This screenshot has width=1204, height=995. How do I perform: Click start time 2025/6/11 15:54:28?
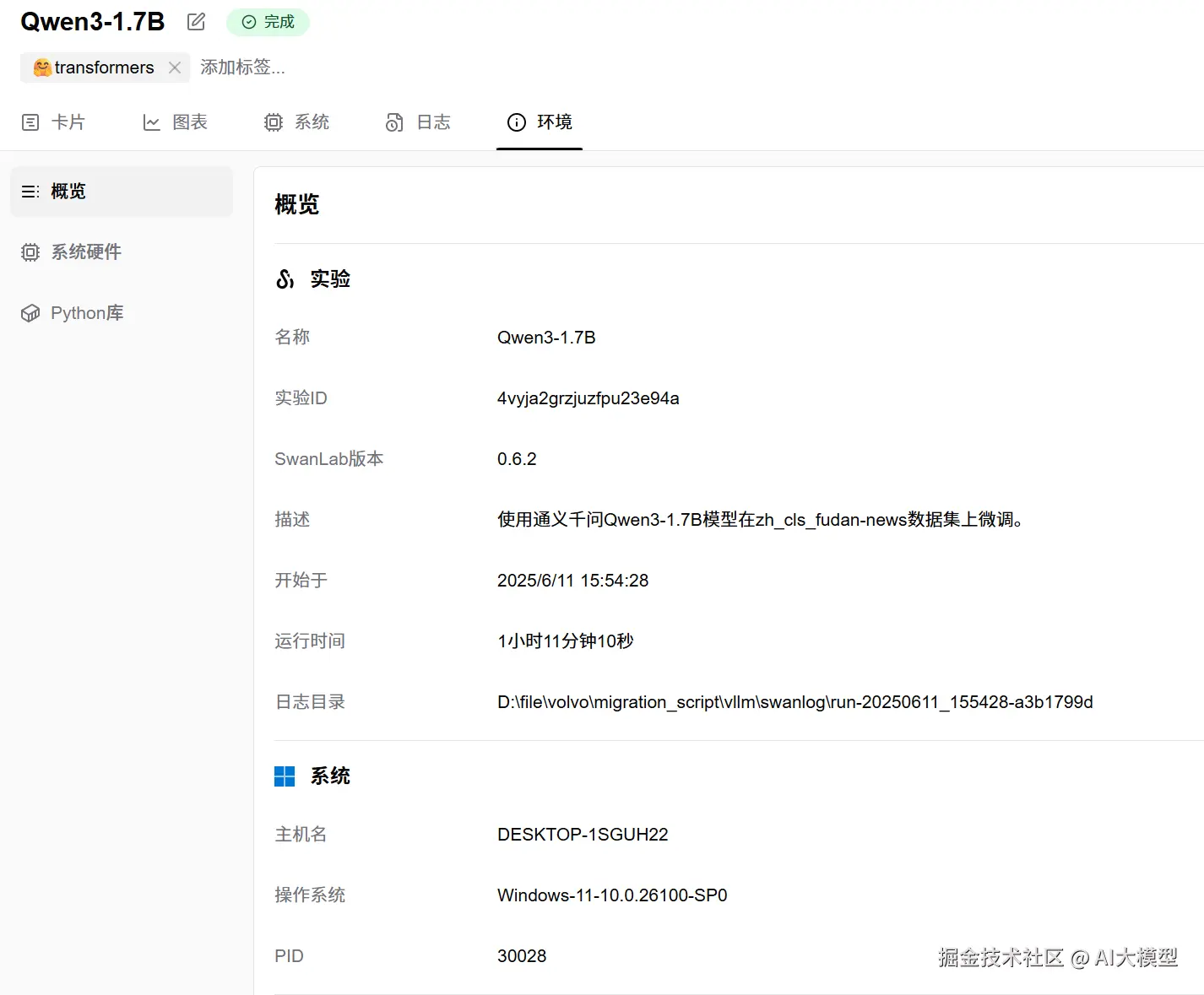coord(573,581)
